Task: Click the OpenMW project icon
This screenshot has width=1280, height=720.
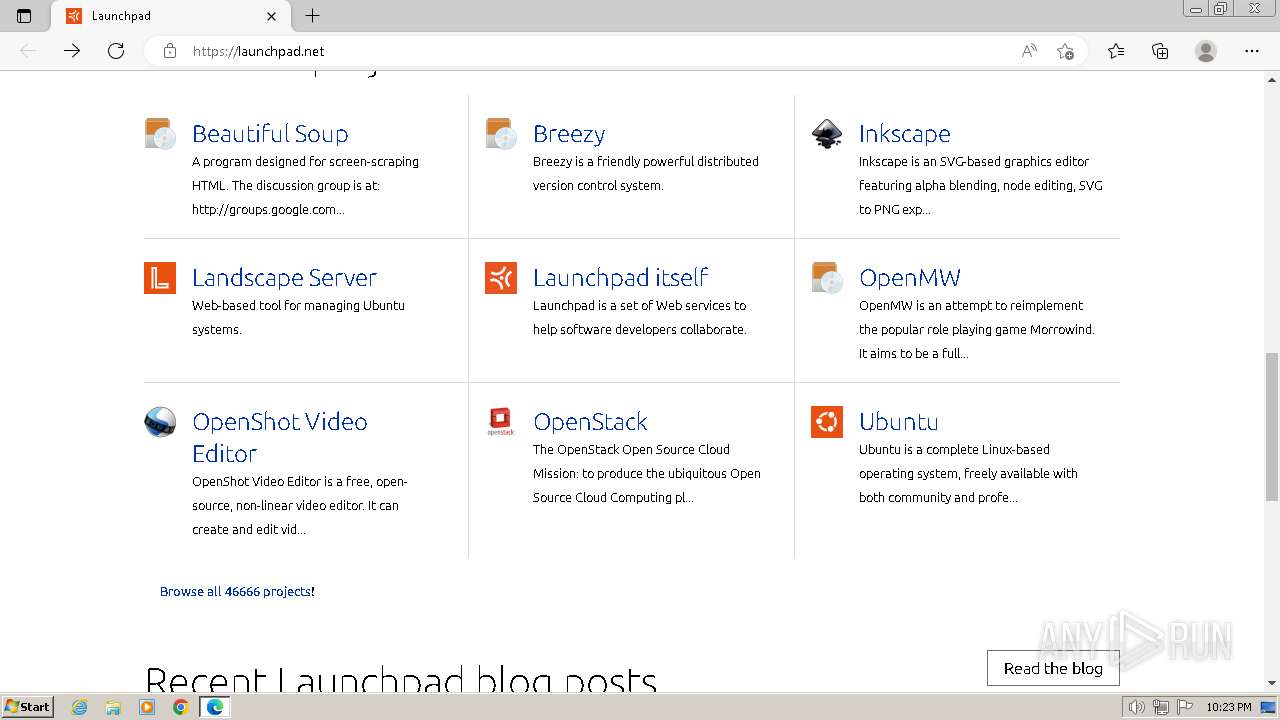Action: (827, 278)
